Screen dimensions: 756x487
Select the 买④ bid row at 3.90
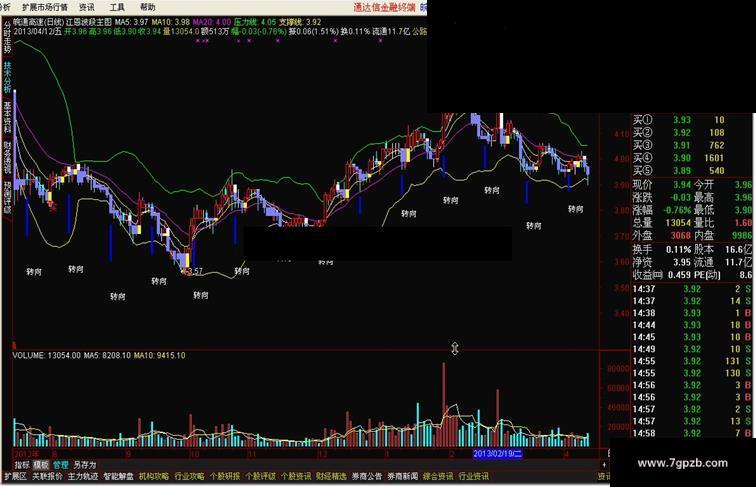click(679, 158)
